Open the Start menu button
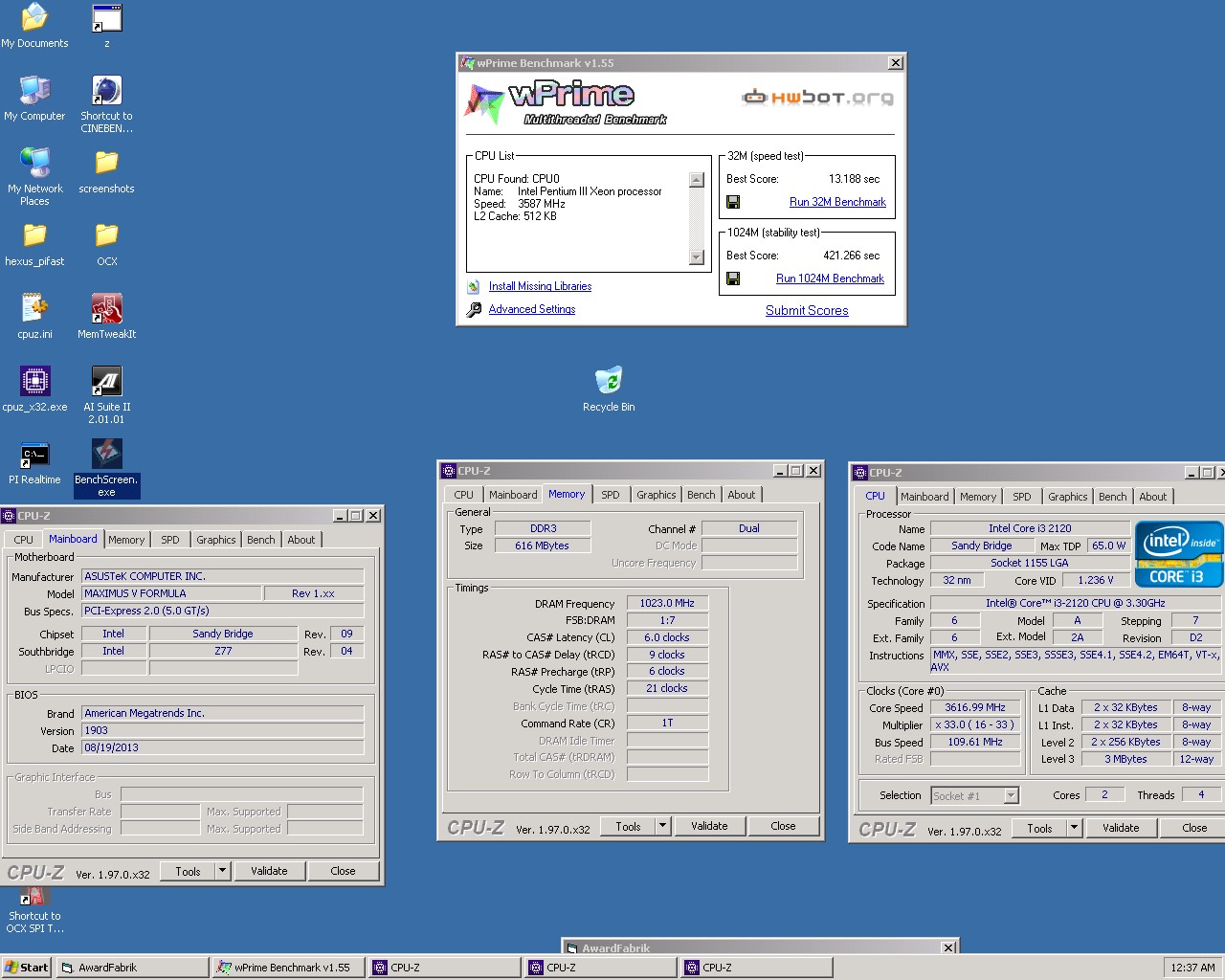1225x980 pixels. tap(26, 968)
